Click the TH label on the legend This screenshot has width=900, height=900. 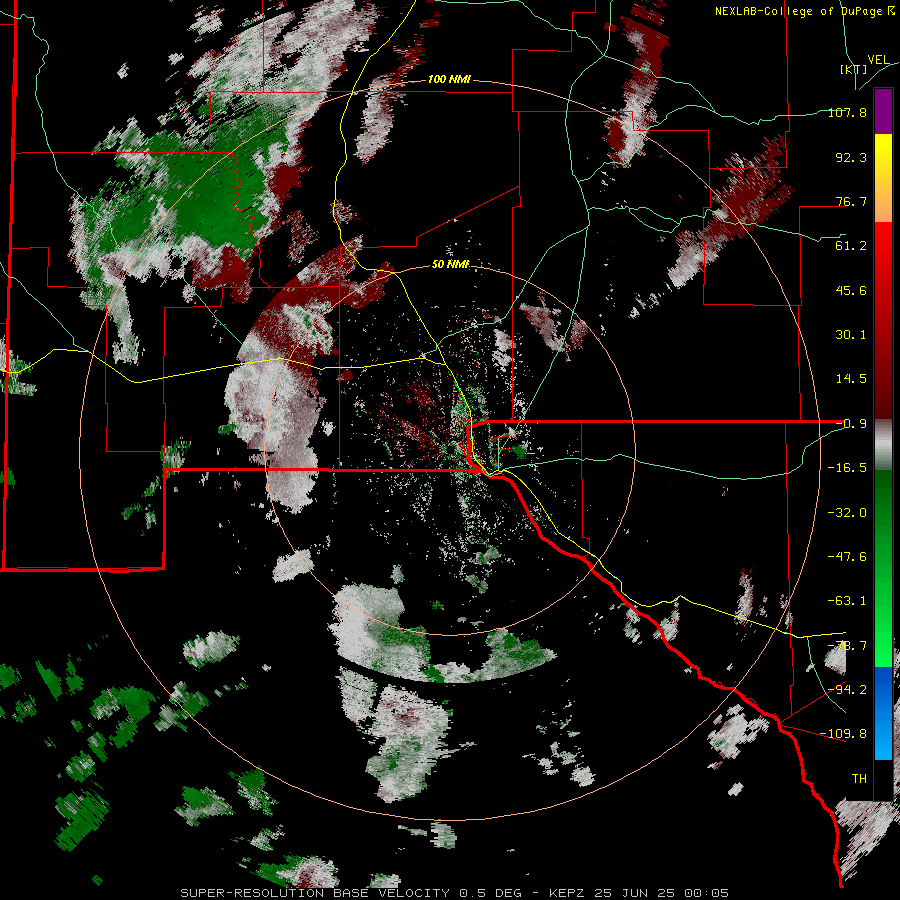click(859, 778)
